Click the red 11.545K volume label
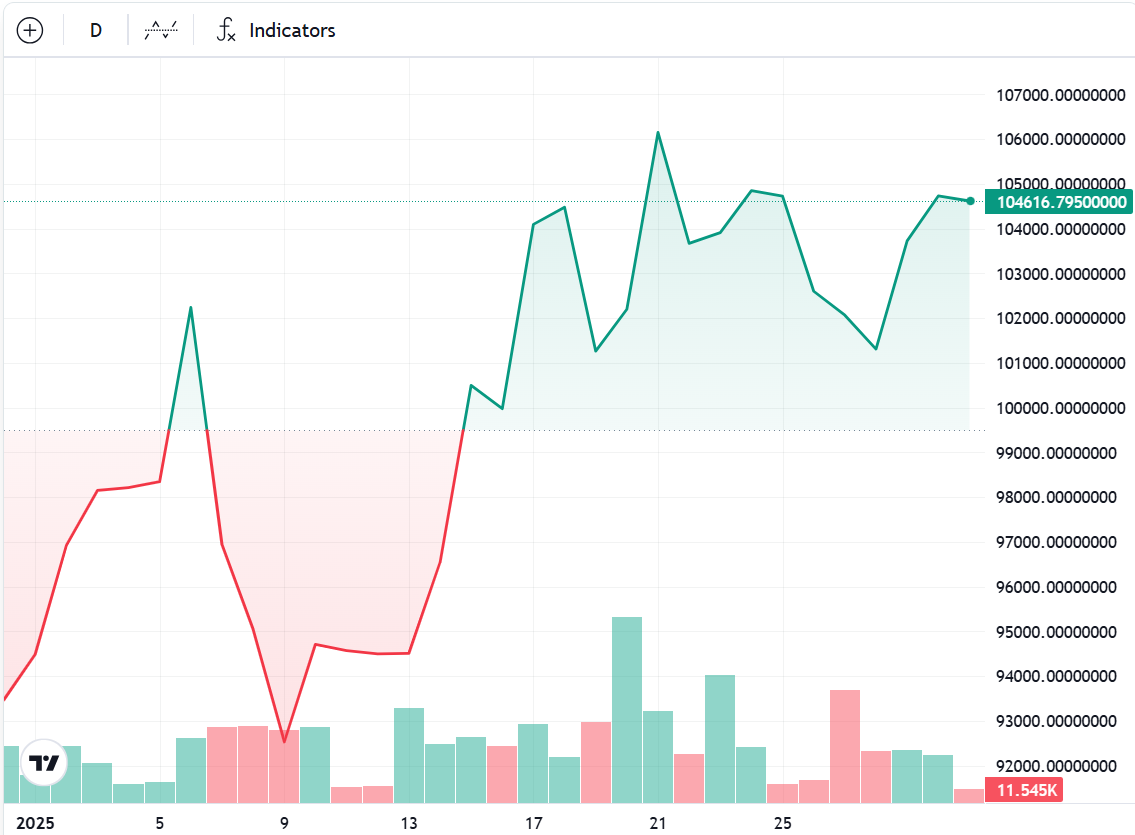Image resolution: width=1135 pixels, height=835 pixels. (1026, 790)
